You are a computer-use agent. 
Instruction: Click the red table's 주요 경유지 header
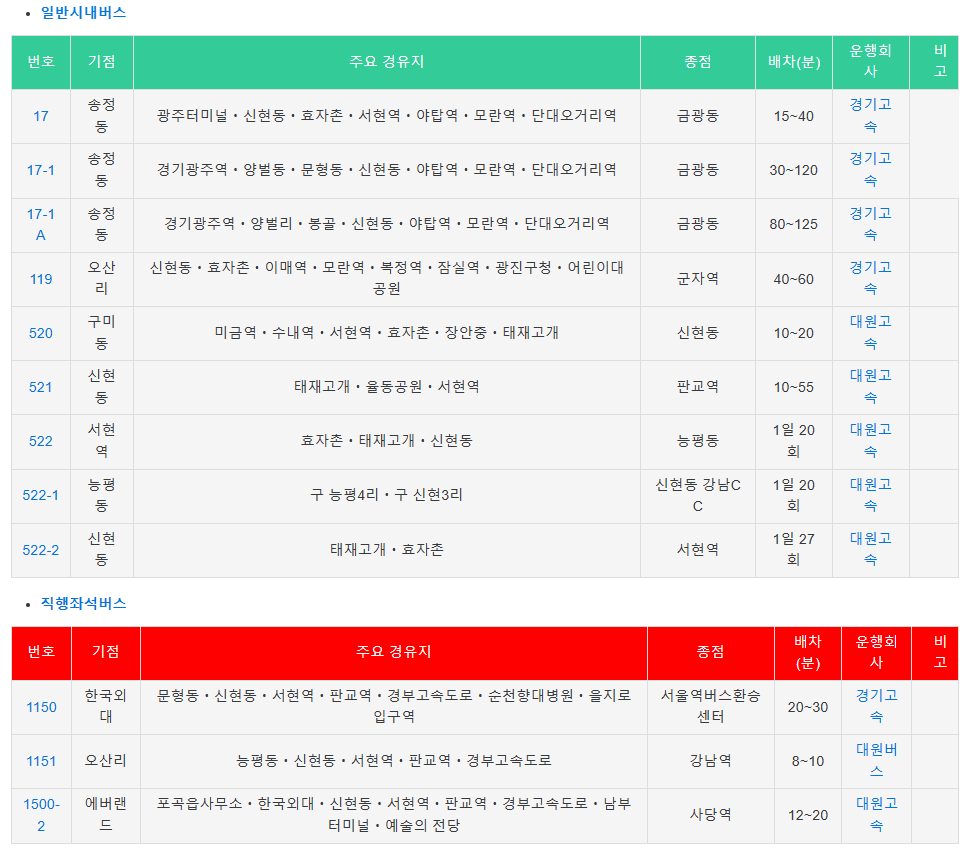click(x=394, y=652)
